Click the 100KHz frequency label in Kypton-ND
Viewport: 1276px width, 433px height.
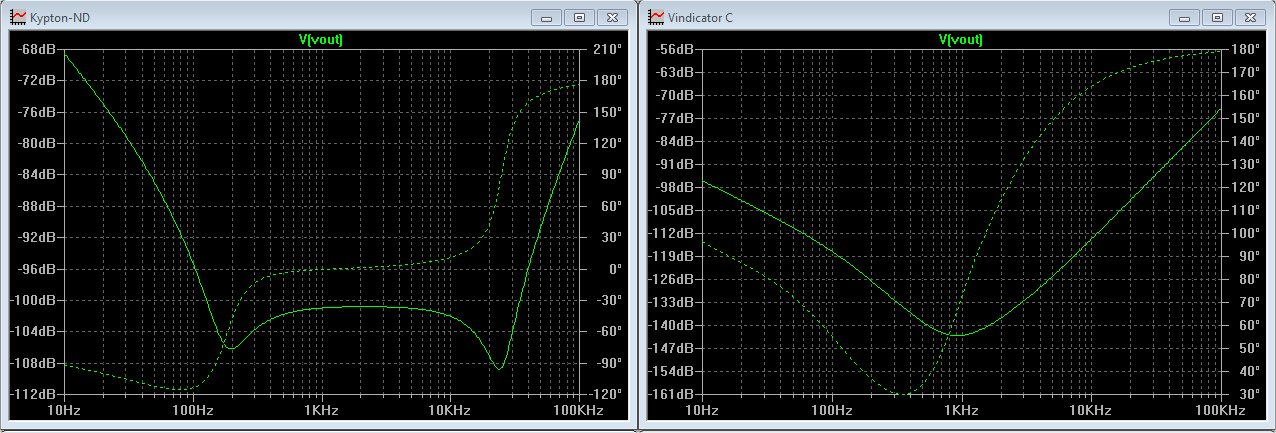577,412
